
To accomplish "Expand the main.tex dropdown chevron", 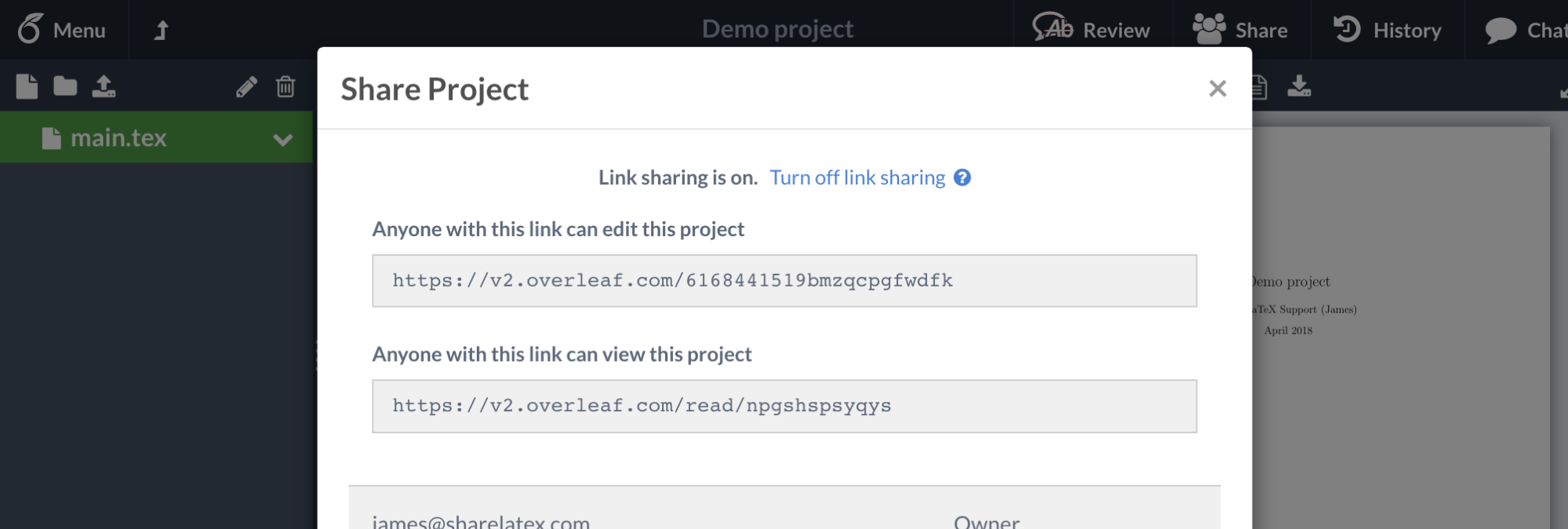I will click(x=282, y=140).
